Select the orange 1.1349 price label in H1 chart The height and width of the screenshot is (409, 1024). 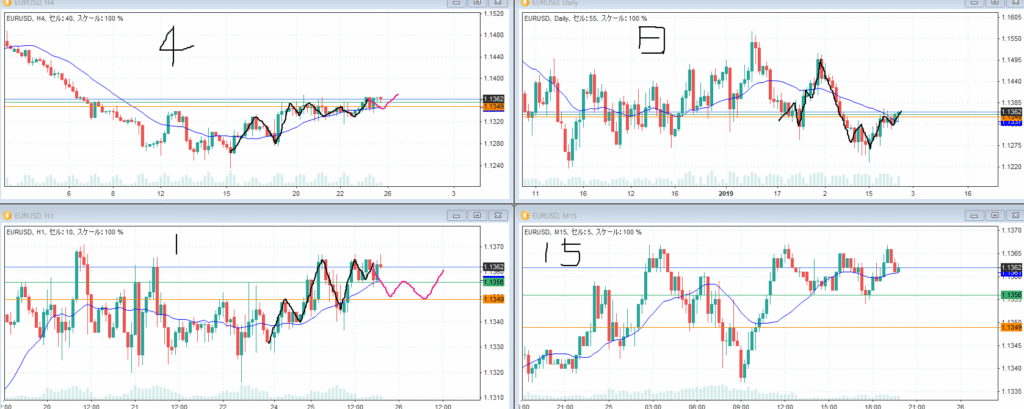492,299
